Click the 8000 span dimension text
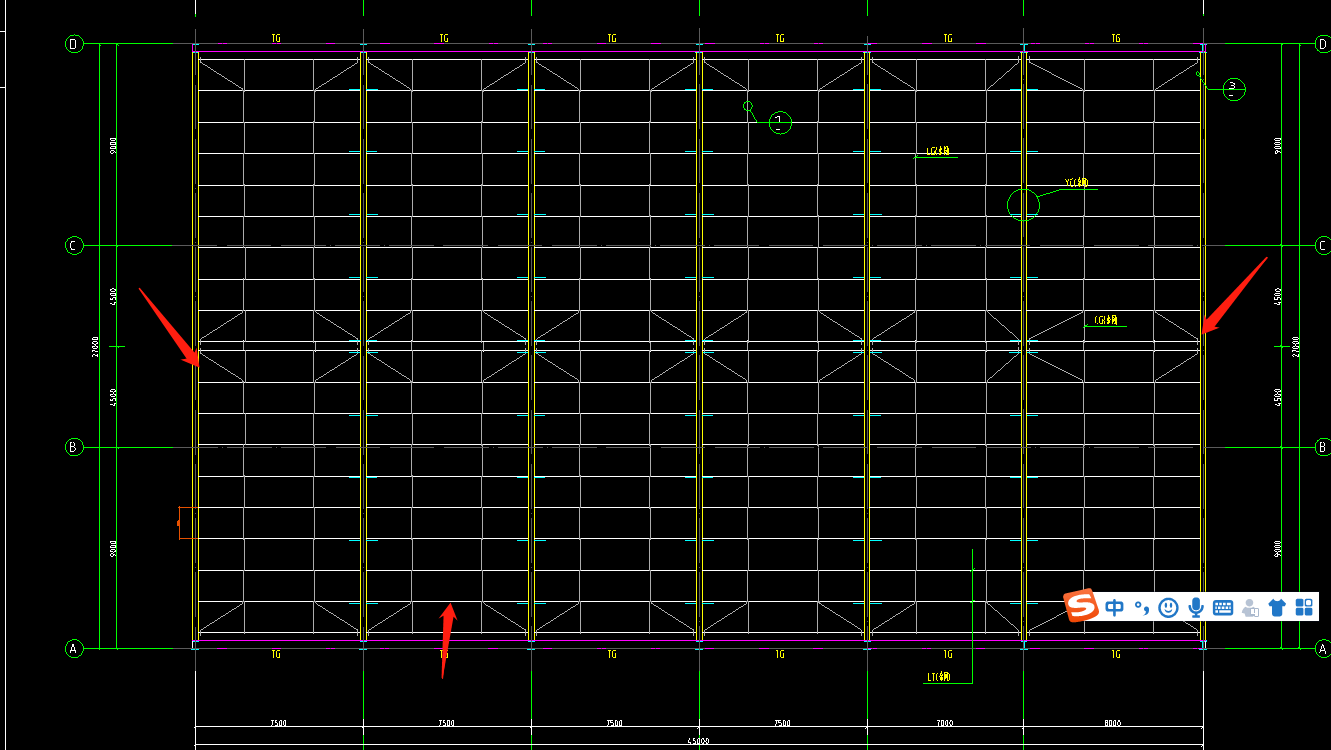 (1113, 723)
